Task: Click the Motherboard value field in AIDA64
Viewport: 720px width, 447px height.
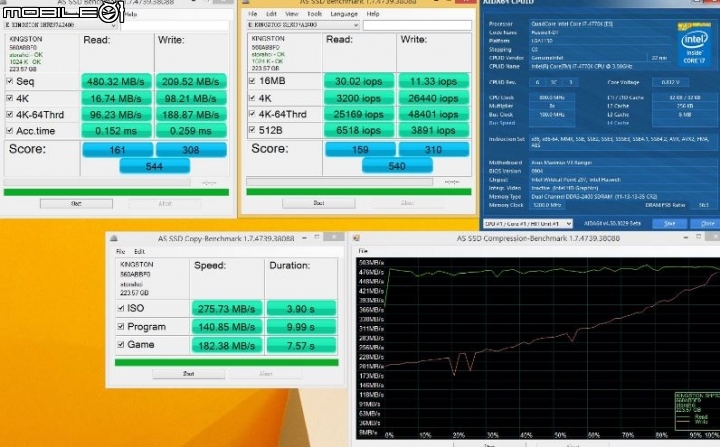Action: 622,162
